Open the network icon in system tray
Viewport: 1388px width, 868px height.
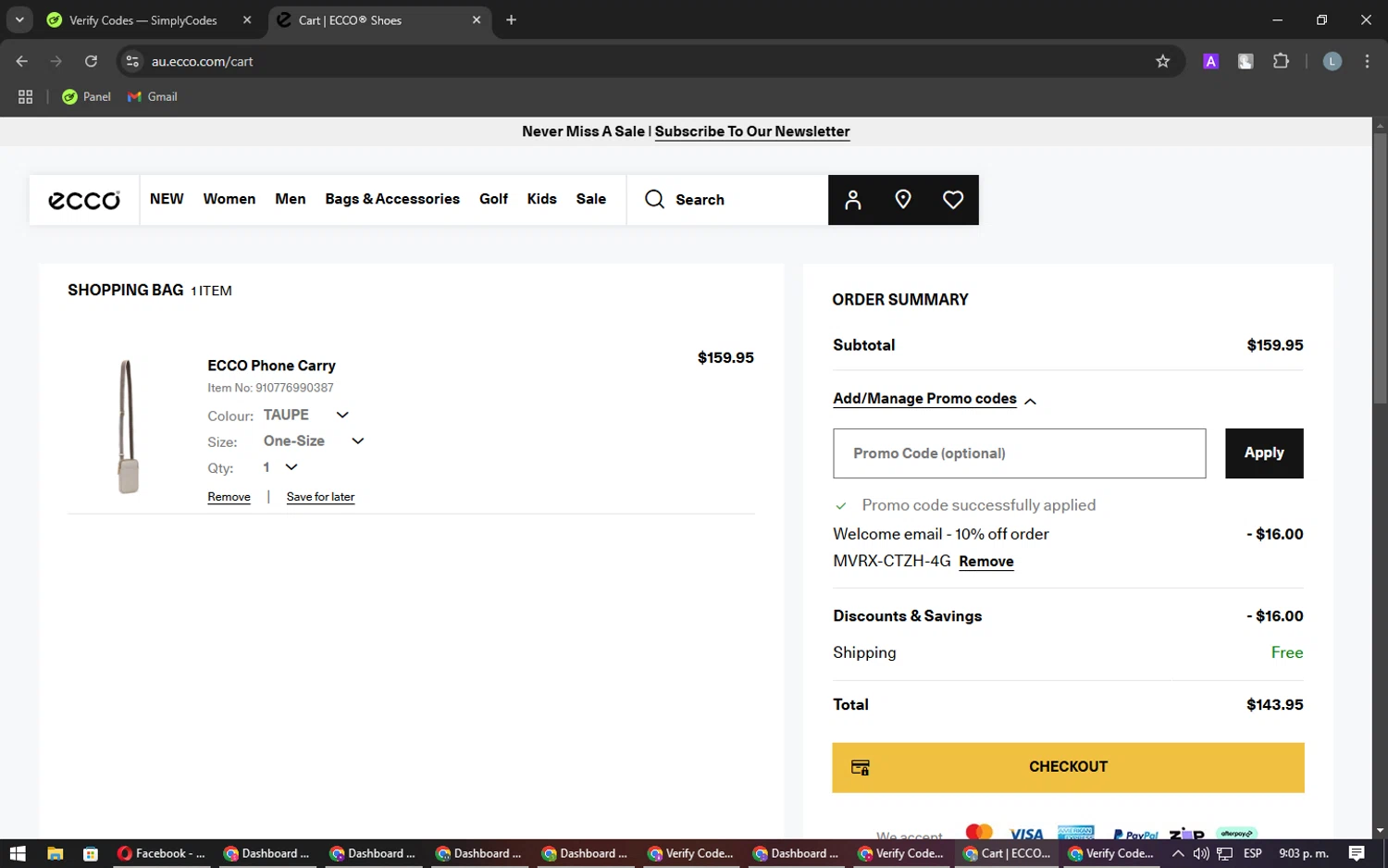1224,853
